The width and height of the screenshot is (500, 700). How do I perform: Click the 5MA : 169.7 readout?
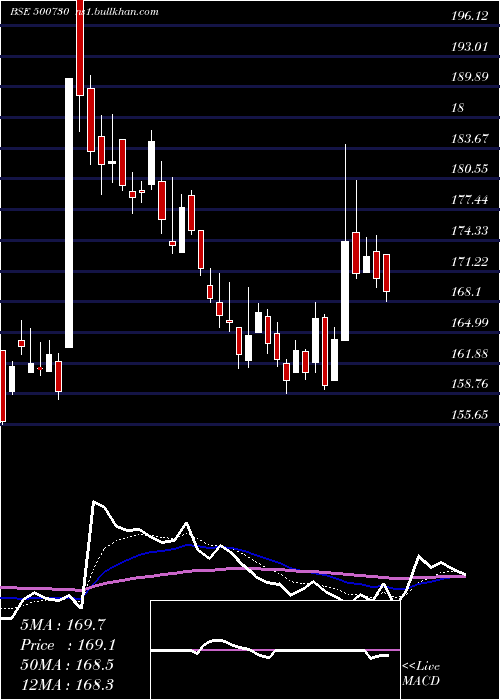[x=63, y=625]
